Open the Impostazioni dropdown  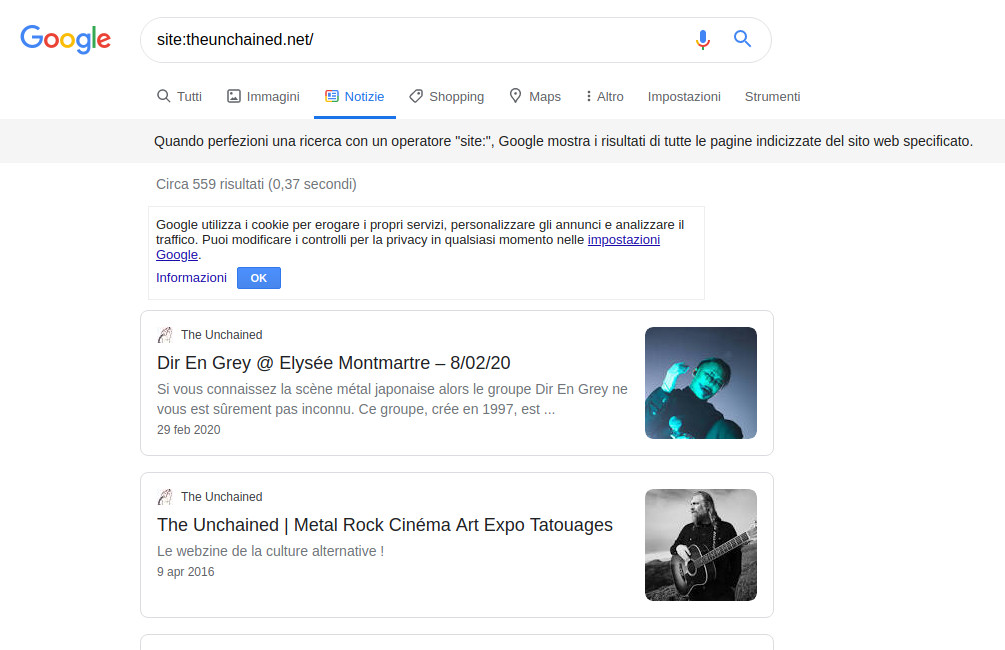click(684, 96)
